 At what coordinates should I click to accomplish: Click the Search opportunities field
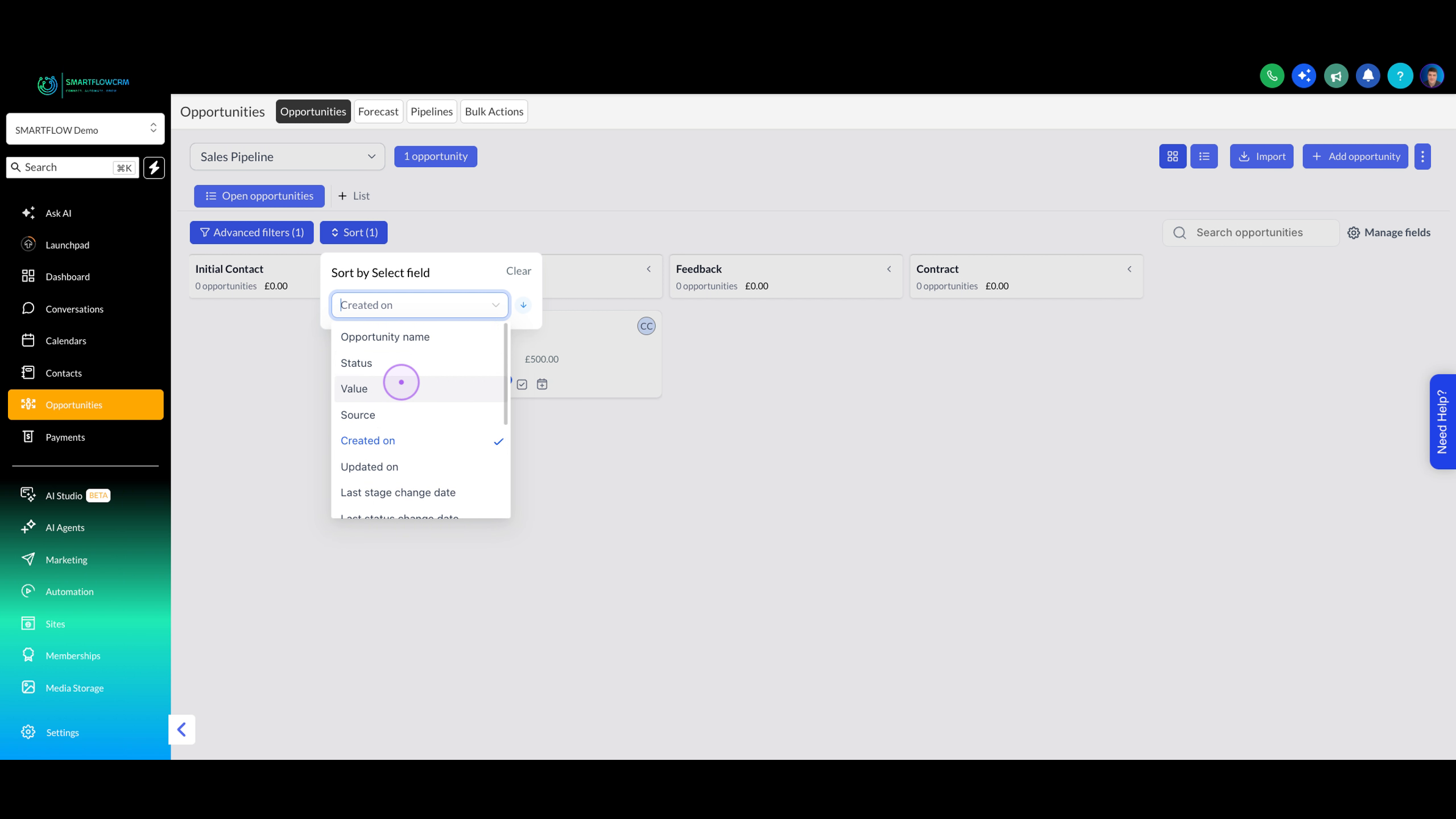tap(1251, 233)
